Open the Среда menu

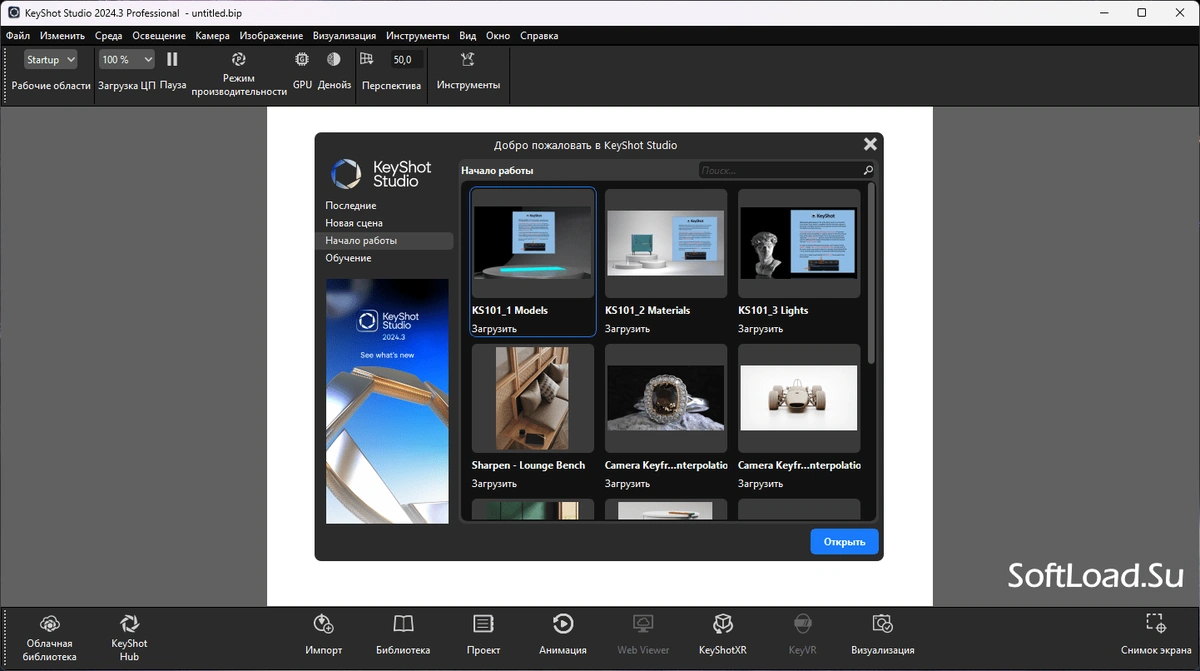tap(109, 36)
